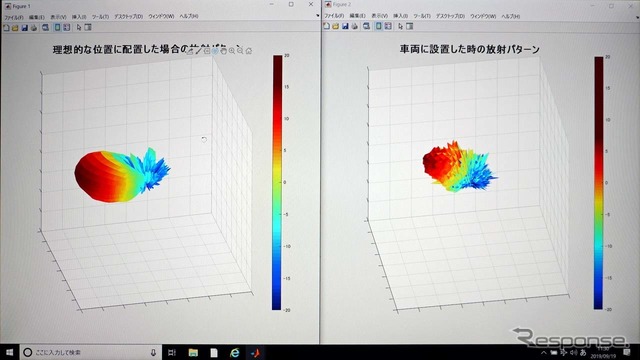Toggle Insert Legend in Figure 2 toolbar
640x360 pixels.
click(x=388, y=26)
